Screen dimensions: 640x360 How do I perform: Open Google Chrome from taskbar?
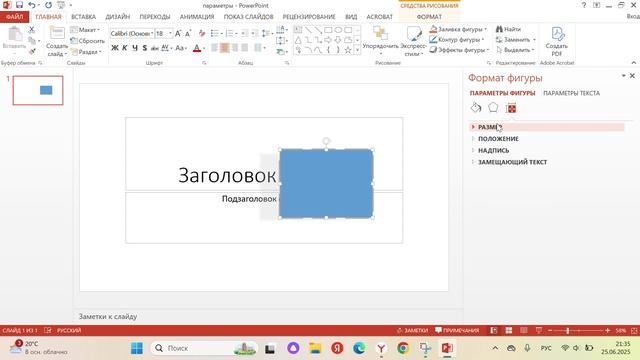tap(403, 348)
